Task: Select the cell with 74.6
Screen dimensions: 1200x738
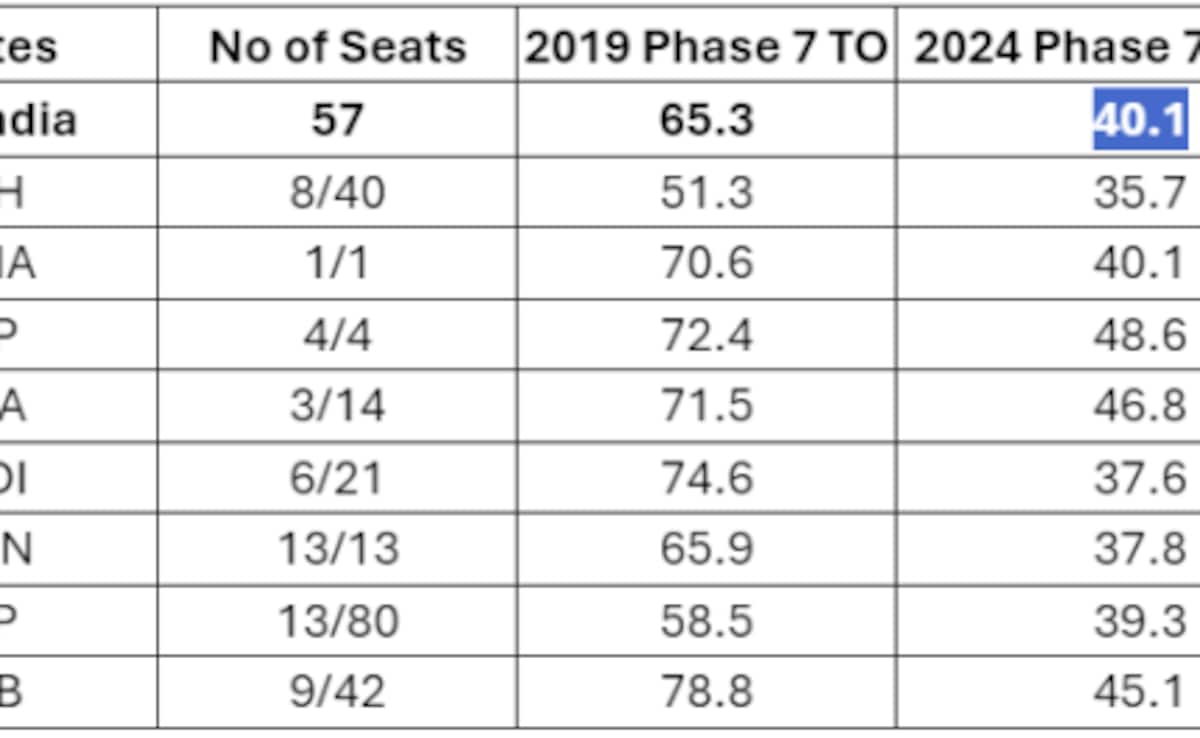Action: coord(707,477)
